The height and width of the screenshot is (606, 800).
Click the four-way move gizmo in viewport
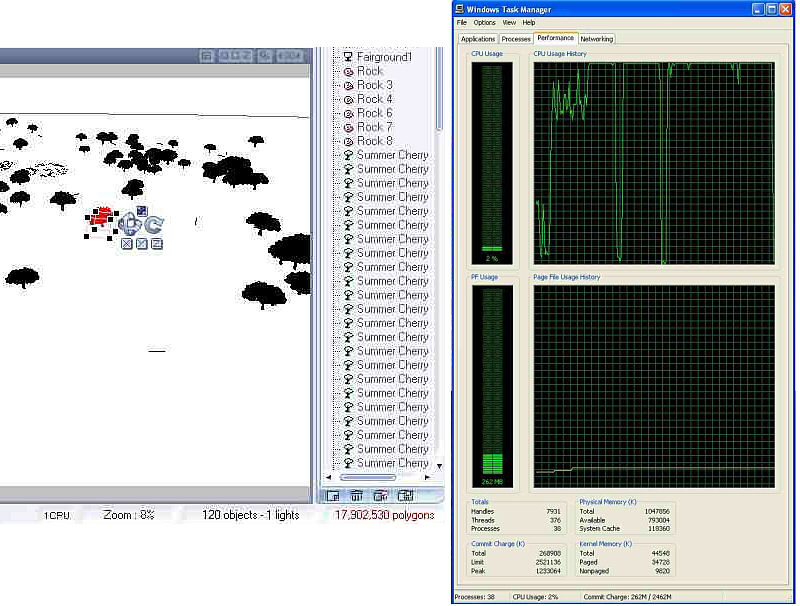[128, 224]
